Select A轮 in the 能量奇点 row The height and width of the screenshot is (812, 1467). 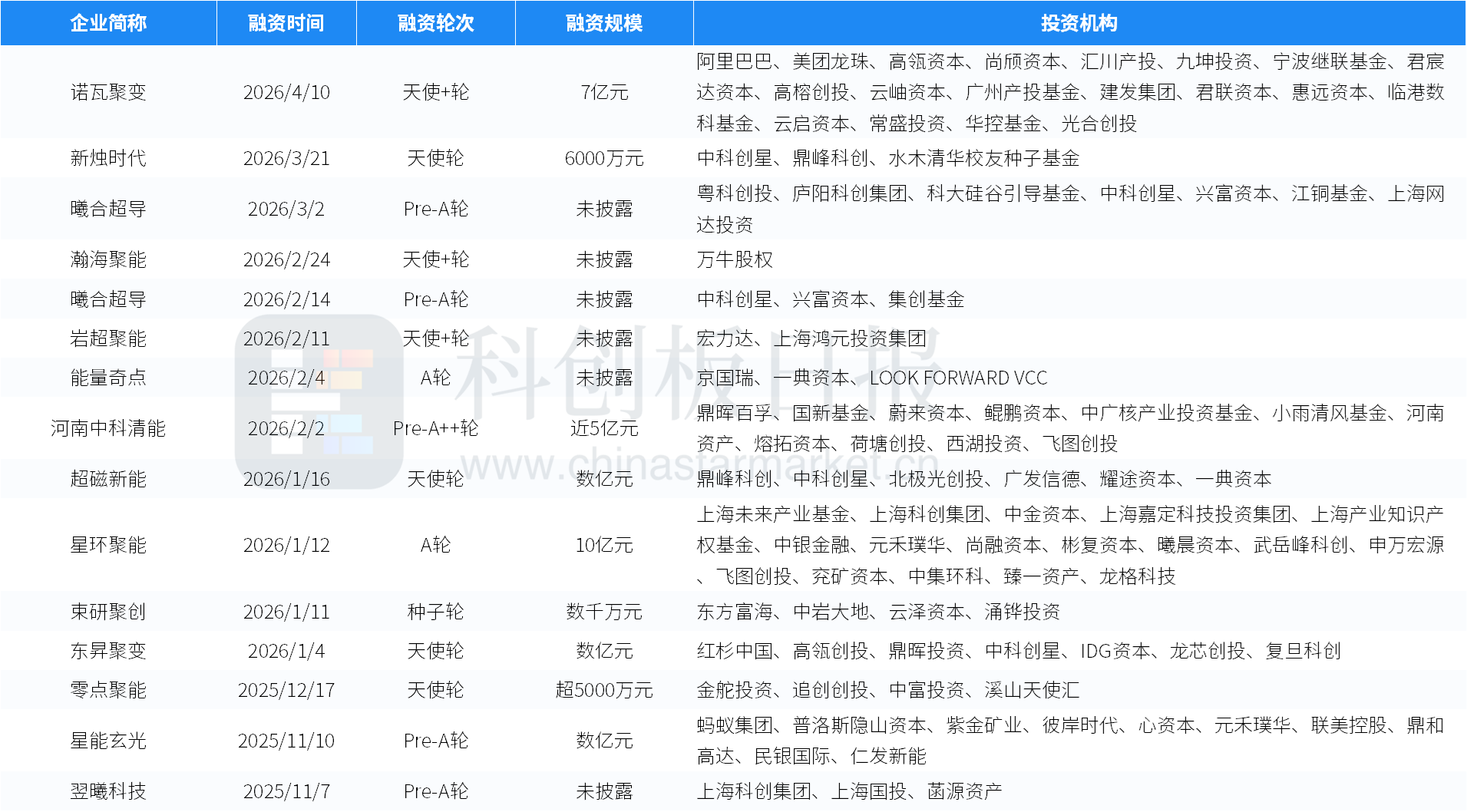coord(436,378)
